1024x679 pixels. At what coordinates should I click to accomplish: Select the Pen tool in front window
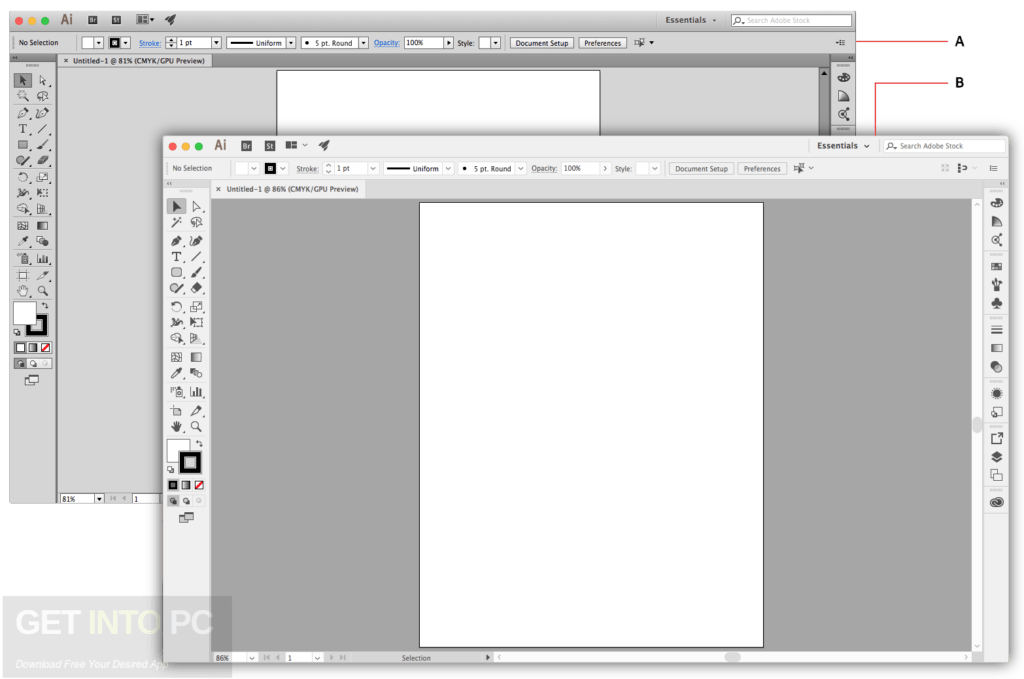(176, 241)
